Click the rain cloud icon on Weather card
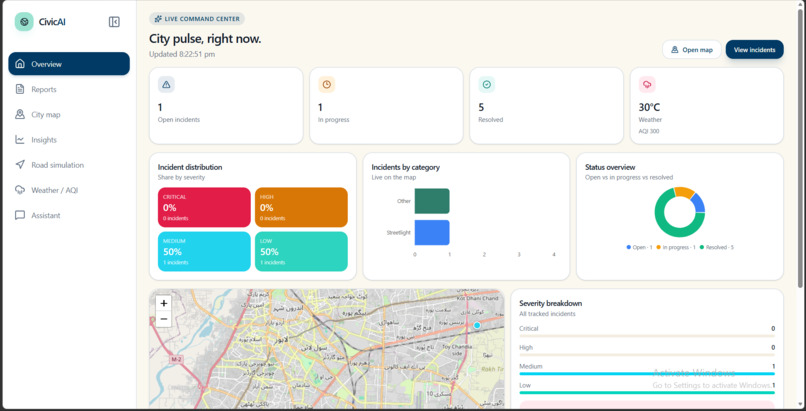Viewport: 806px width, 411px height. [647, 84]
